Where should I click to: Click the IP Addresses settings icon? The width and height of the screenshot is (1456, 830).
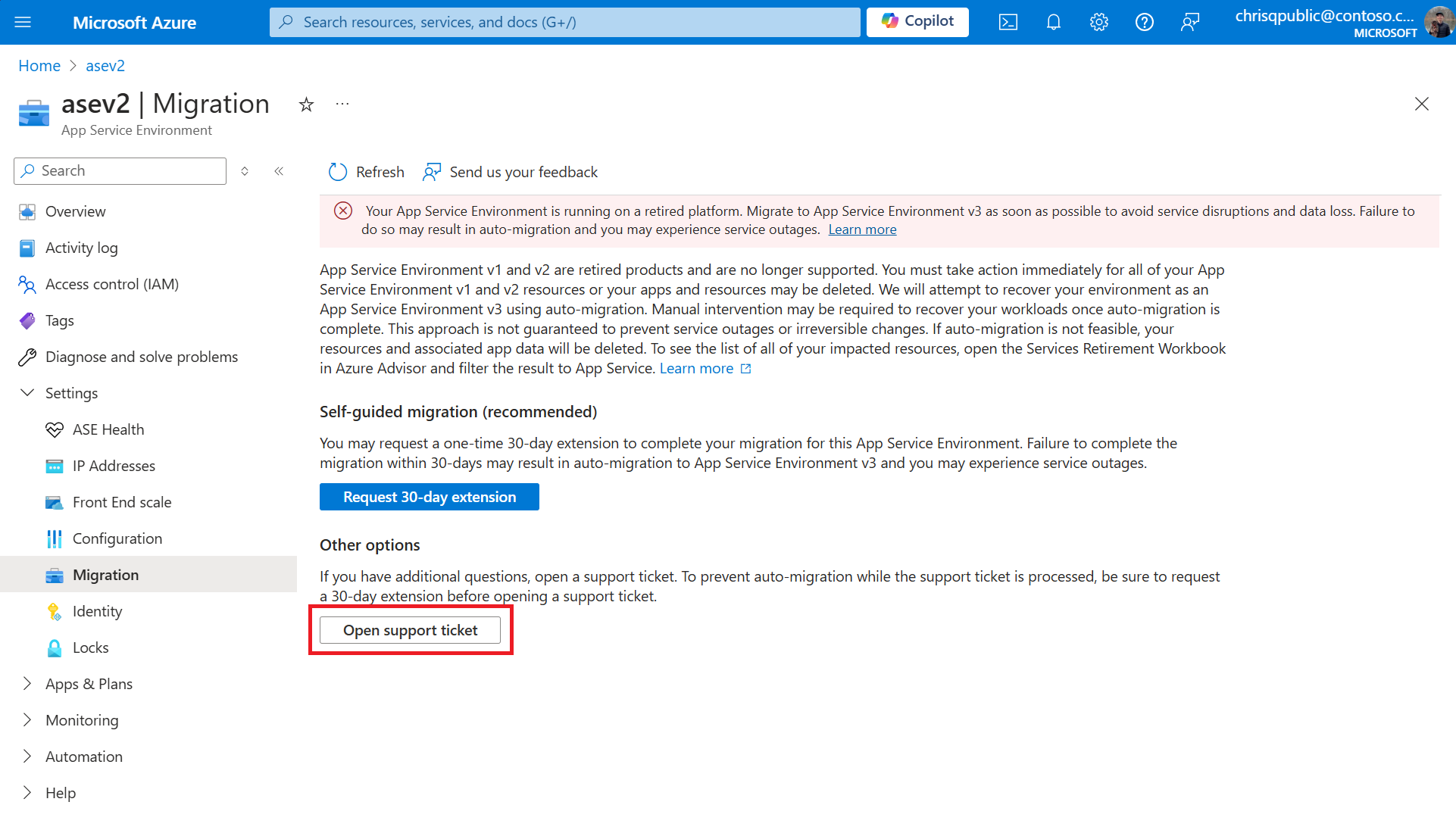tap(54, 465)
